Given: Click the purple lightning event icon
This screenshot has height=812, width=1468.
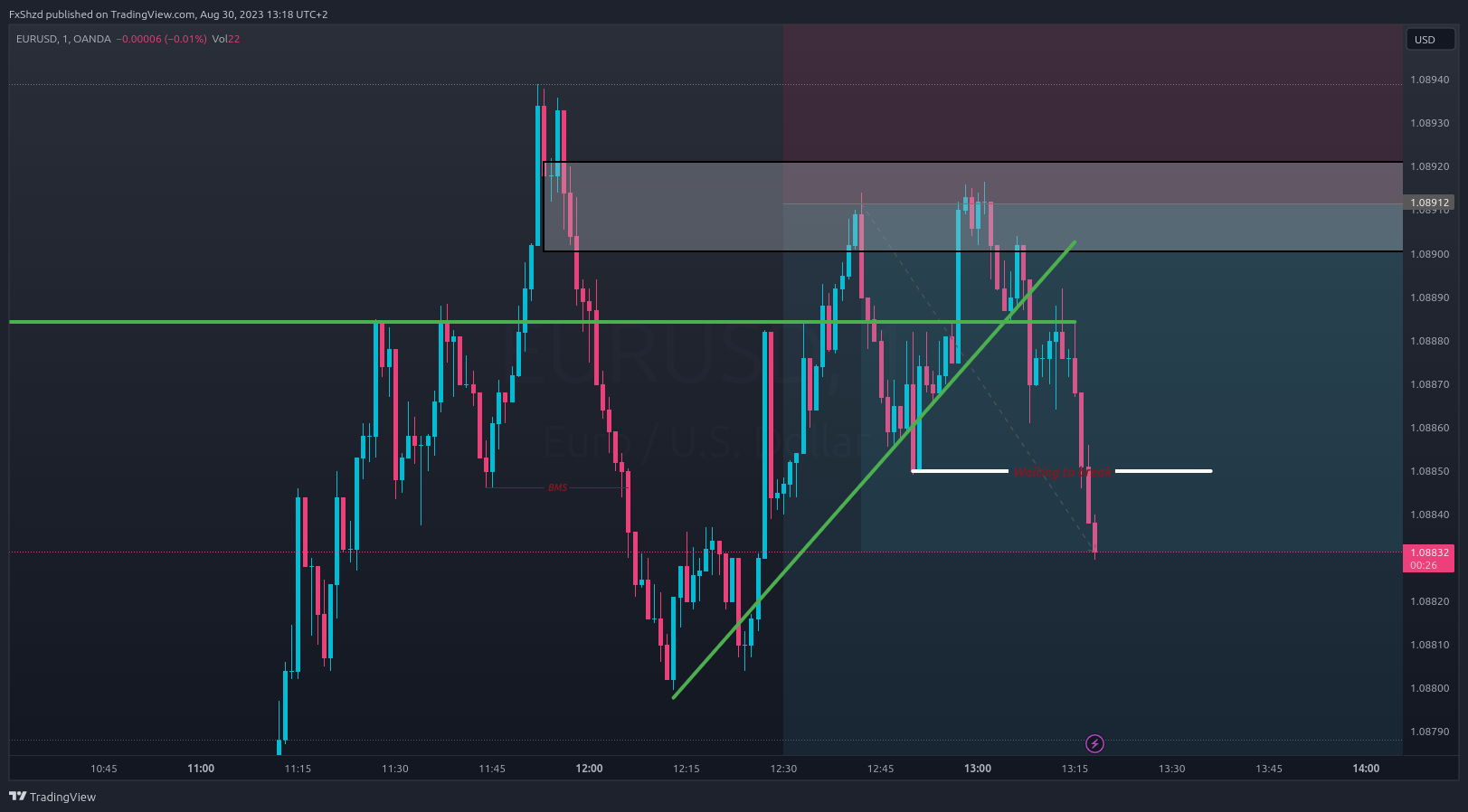Looking at the screenshot, I should (1094, 744).
